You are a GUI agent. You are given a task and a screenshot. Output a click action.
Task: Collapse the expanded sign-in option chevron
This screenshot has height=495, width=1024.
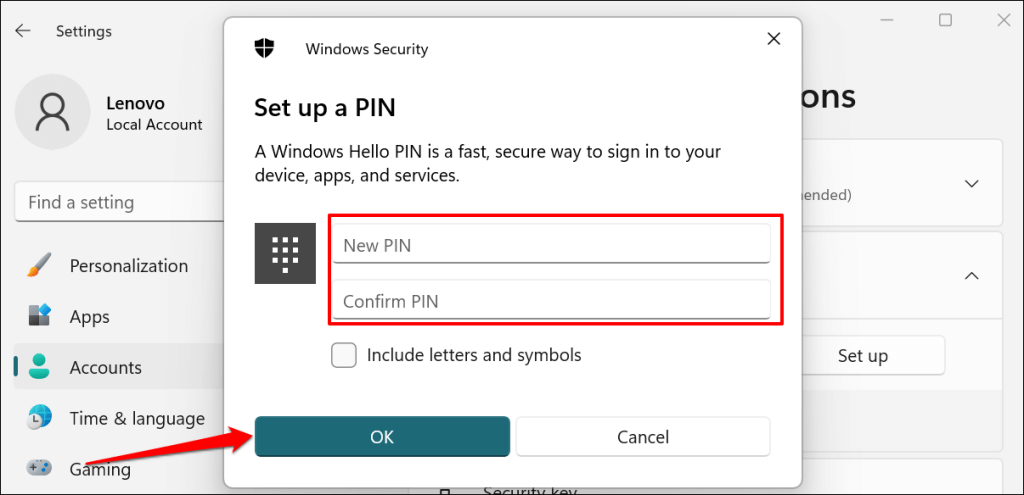pyautogui.click(x=970, y=275)
